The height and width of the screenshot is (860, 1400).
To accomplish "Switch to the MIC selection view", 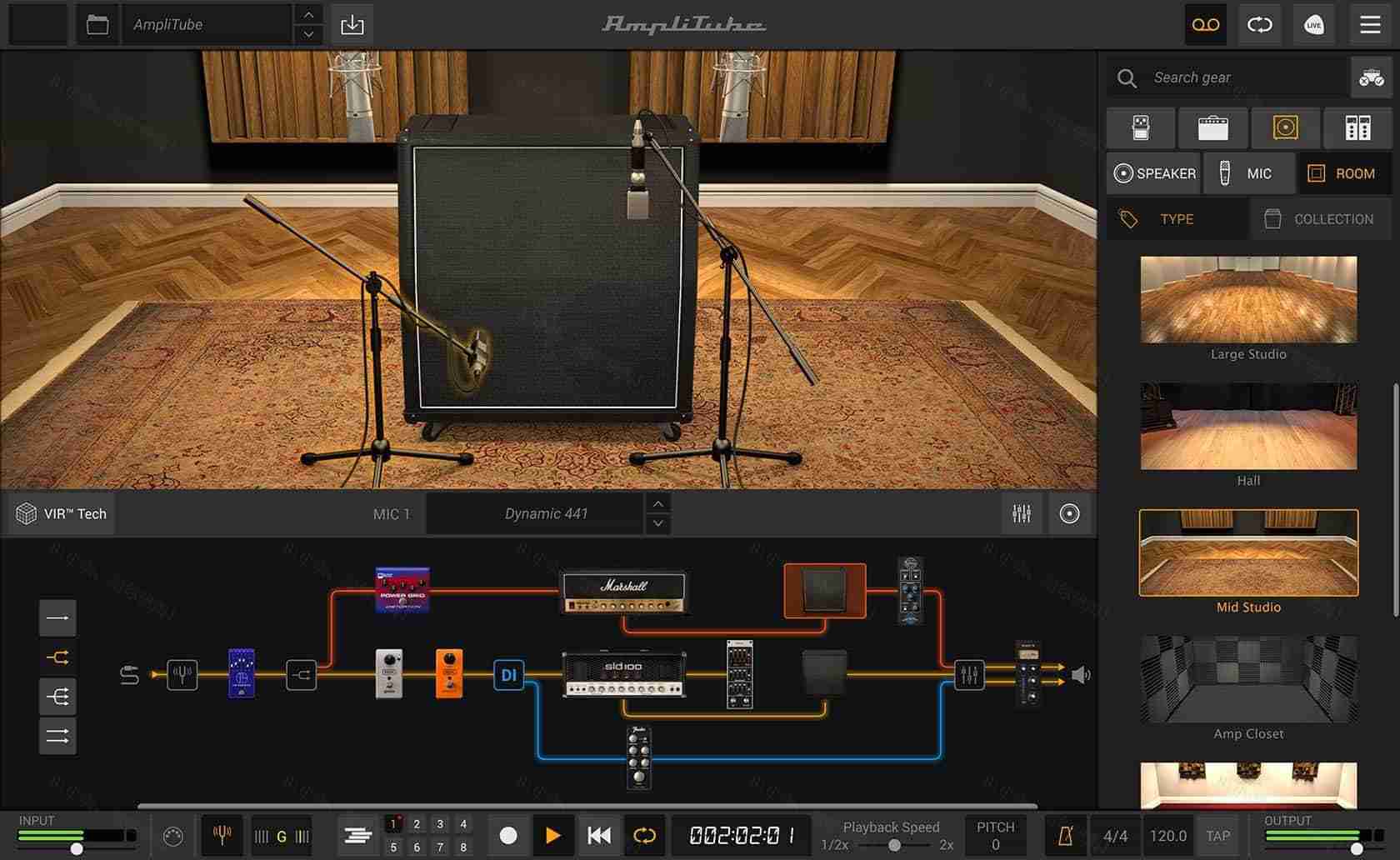I will coord(1249,173).
